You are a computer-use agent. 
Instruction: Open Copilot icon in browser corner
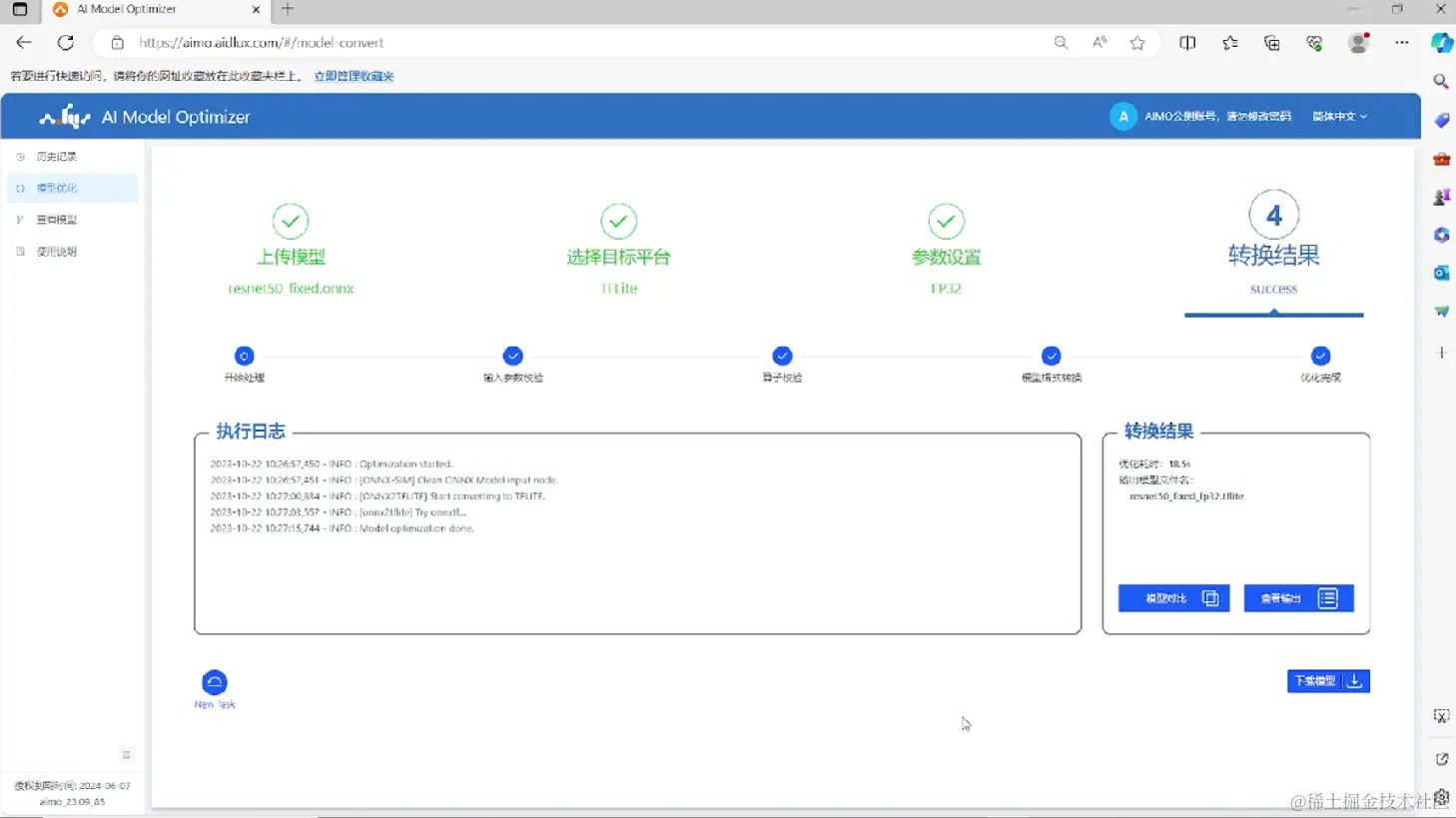coord(1441,43)
